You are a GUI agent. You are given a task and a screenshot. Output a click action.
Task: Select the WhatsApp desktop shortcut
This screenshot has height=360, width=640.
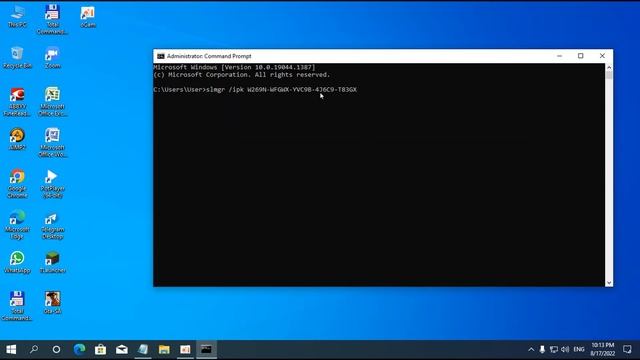[x=17, y=262]
